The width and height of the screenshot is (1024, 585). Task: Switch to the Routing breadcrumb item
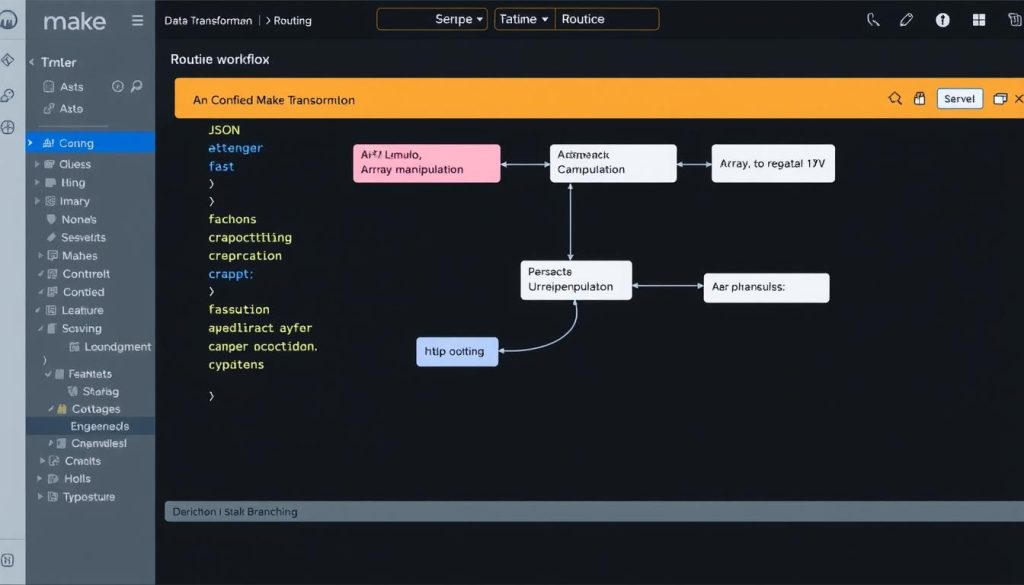[295, 19]
